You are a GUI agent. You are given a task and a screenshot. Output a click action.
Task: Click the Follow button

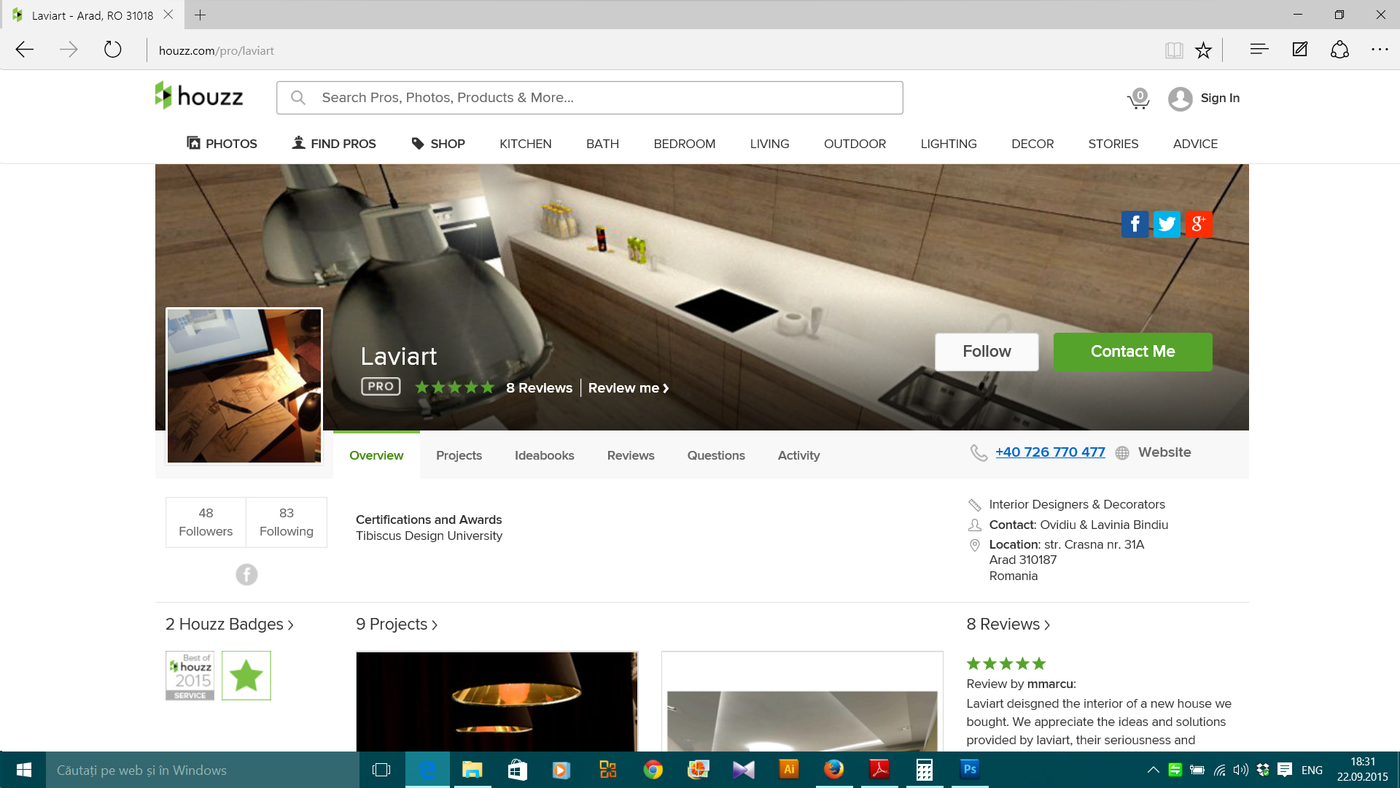click(987, 352)
